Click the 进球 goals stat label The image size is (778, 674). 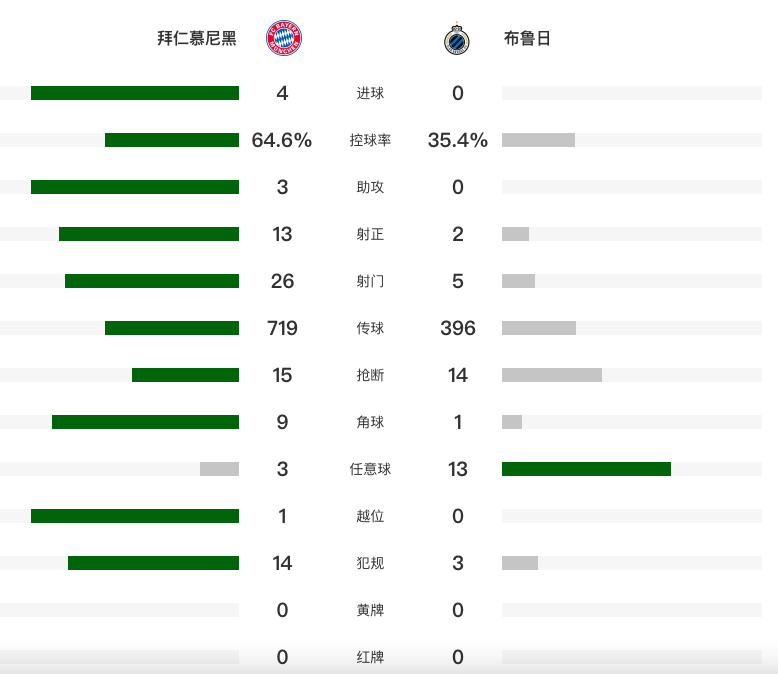tap(370, 93)
